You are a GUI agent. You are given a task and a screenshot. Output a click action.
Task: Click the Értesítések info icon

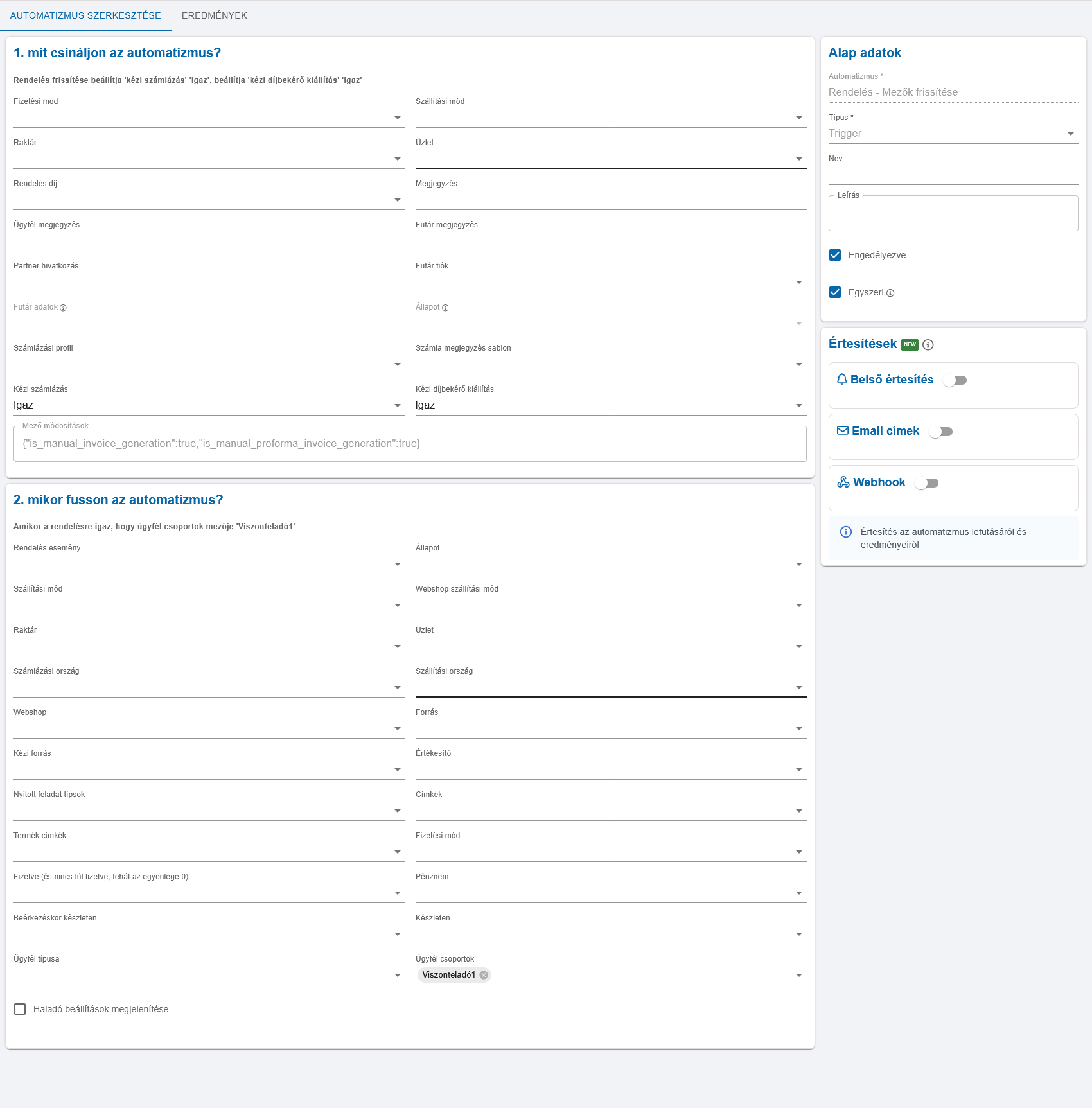[x=928, y=345]
